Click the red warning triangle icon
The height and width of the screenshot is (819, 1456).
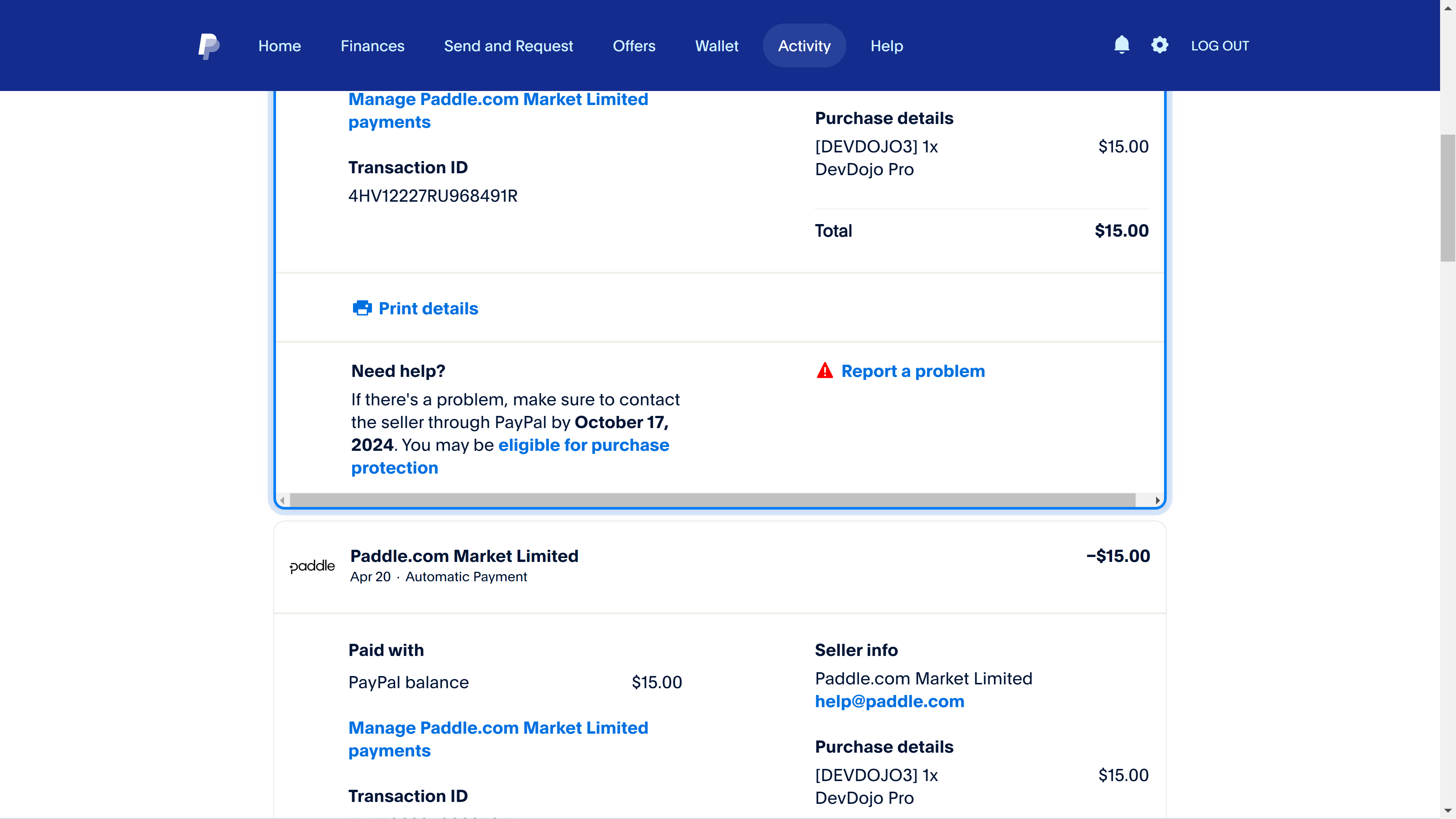825,370
